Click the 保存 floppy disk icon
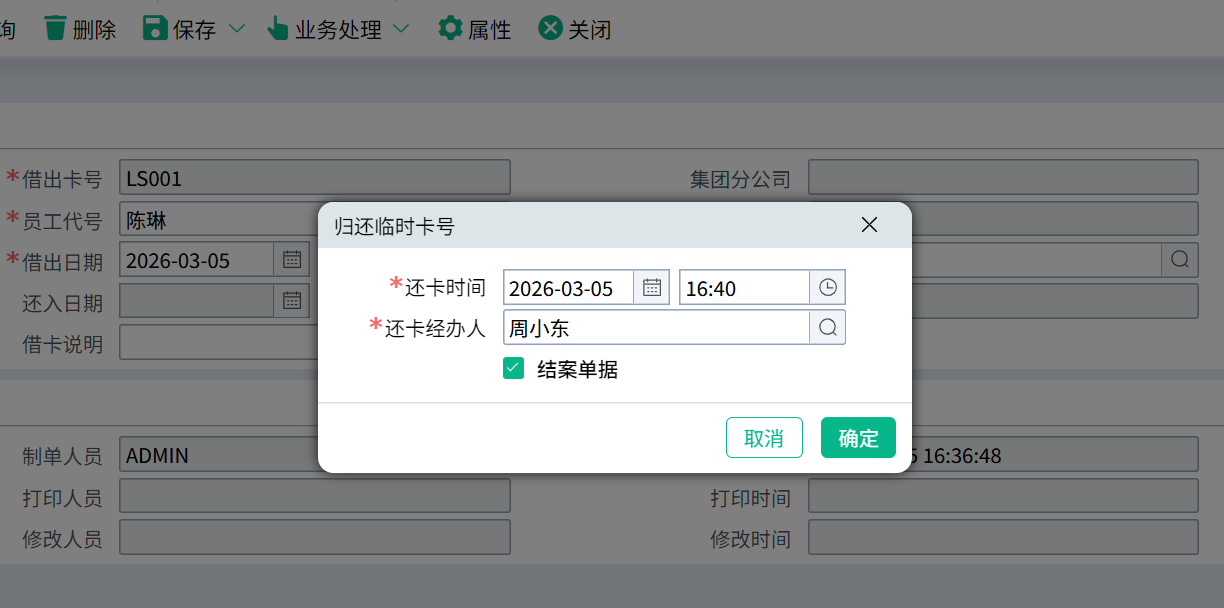This screenshot has height=608, width=1224. pyautogui.click(x=155, y=28)
